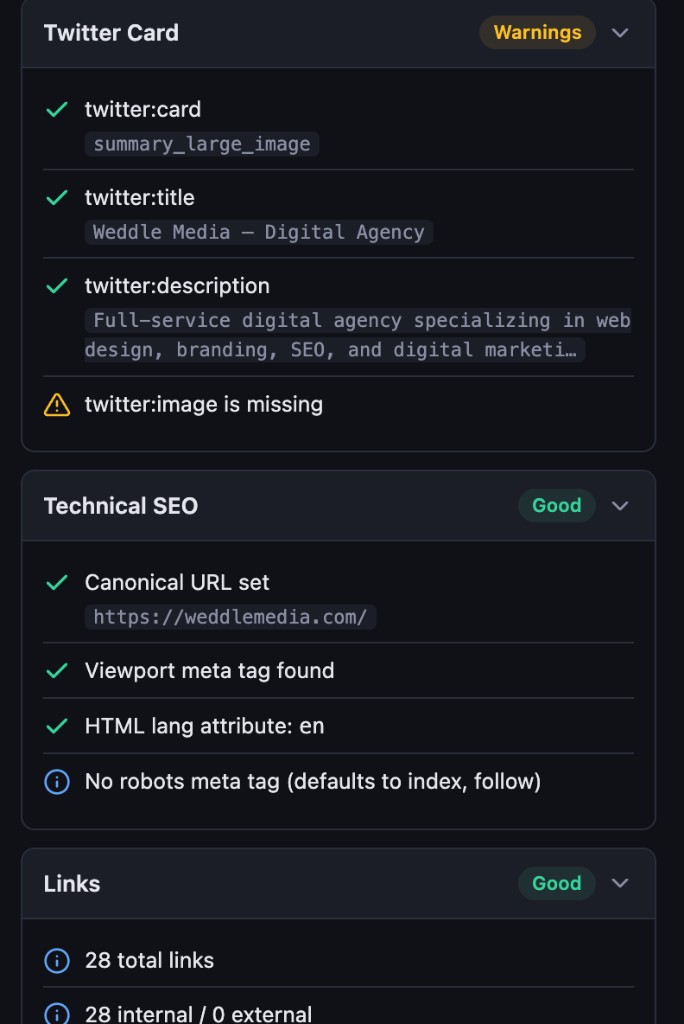The width and height of the screenshot is (684, 1024).
Task: Collapse the Links section
Action: coord(620,884)
